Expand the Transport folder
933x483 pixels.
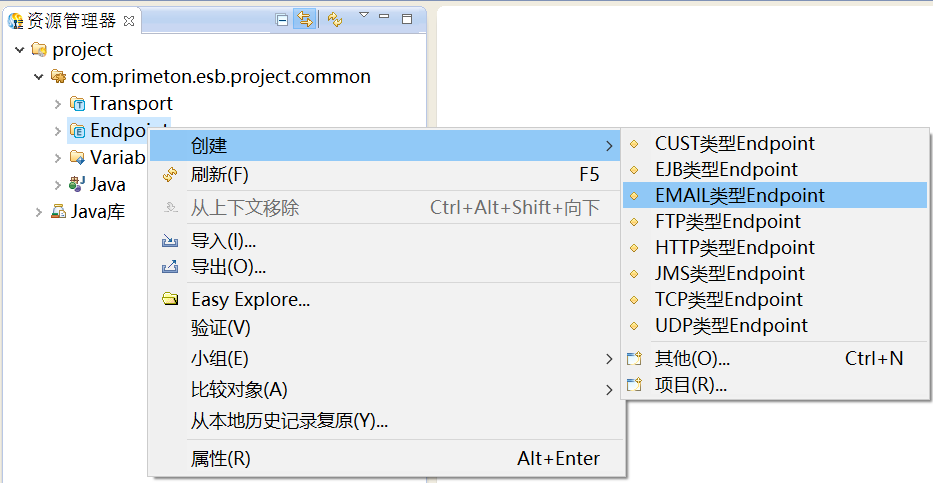[58, 104]
